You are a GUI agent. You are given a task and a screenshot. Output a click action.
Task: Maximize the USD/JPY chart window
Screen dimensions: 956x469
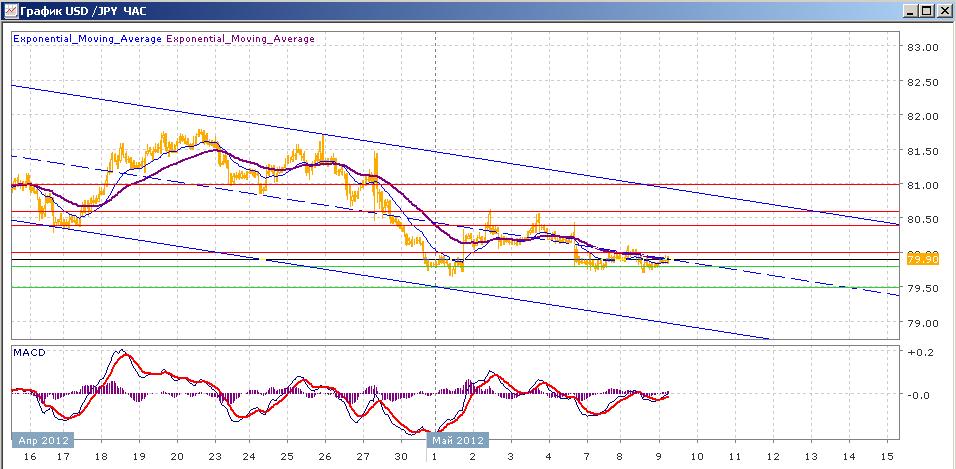pos(927,11)
